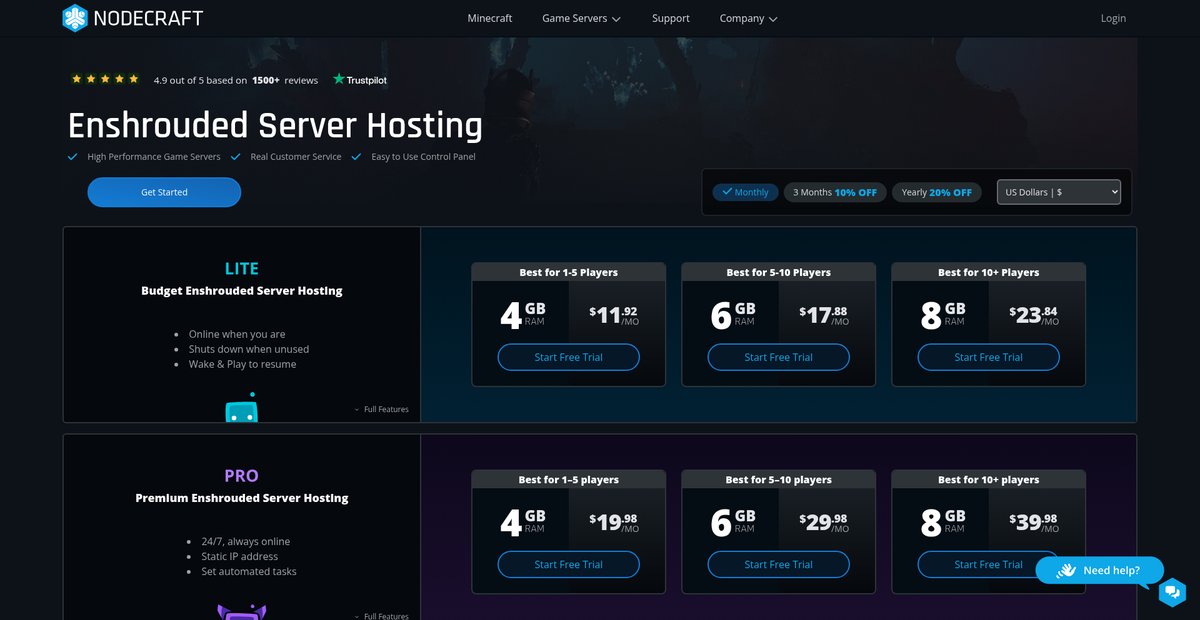Click the Enshrouded Server Hosting heading

[x=275, y=126]
